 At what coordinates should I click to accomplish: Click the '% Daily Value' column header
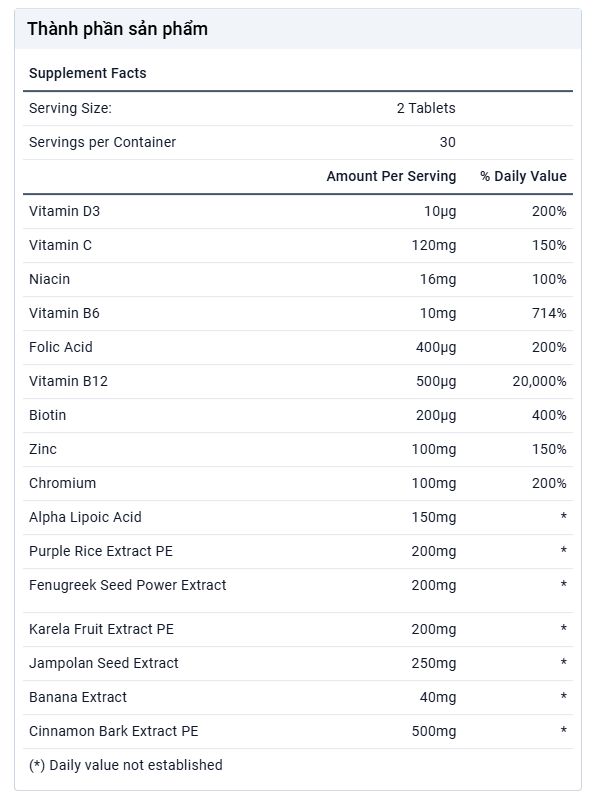523,176
